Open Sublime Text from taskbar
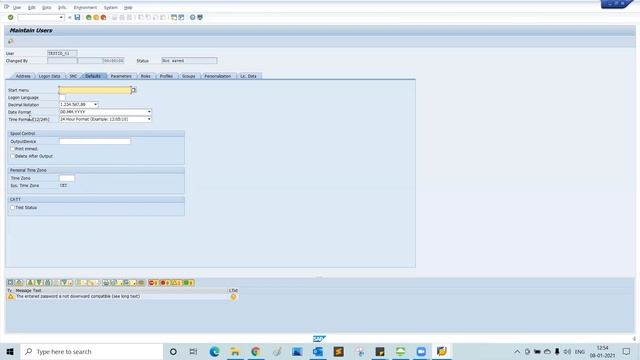The height and width of the screenshot is (360, 640). (x=339, y=351)
